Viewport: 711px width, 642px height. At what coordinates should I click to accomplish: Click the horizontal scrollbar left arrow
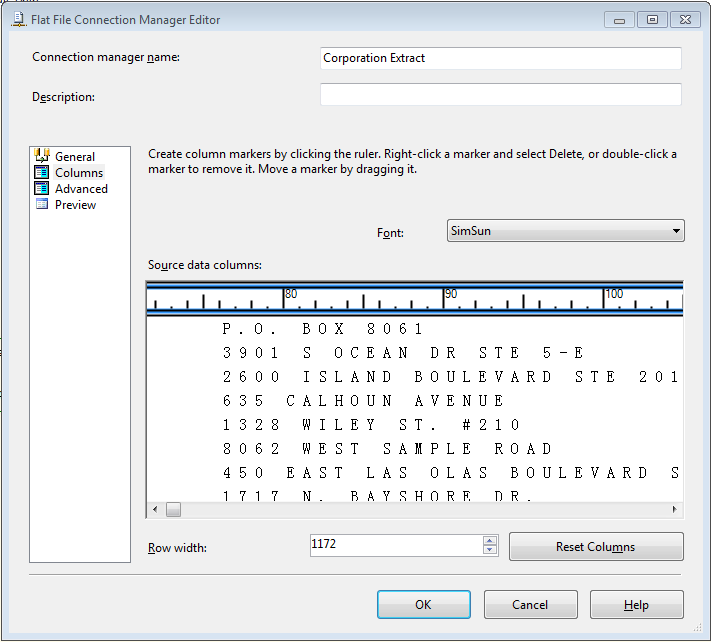(155, 509)
